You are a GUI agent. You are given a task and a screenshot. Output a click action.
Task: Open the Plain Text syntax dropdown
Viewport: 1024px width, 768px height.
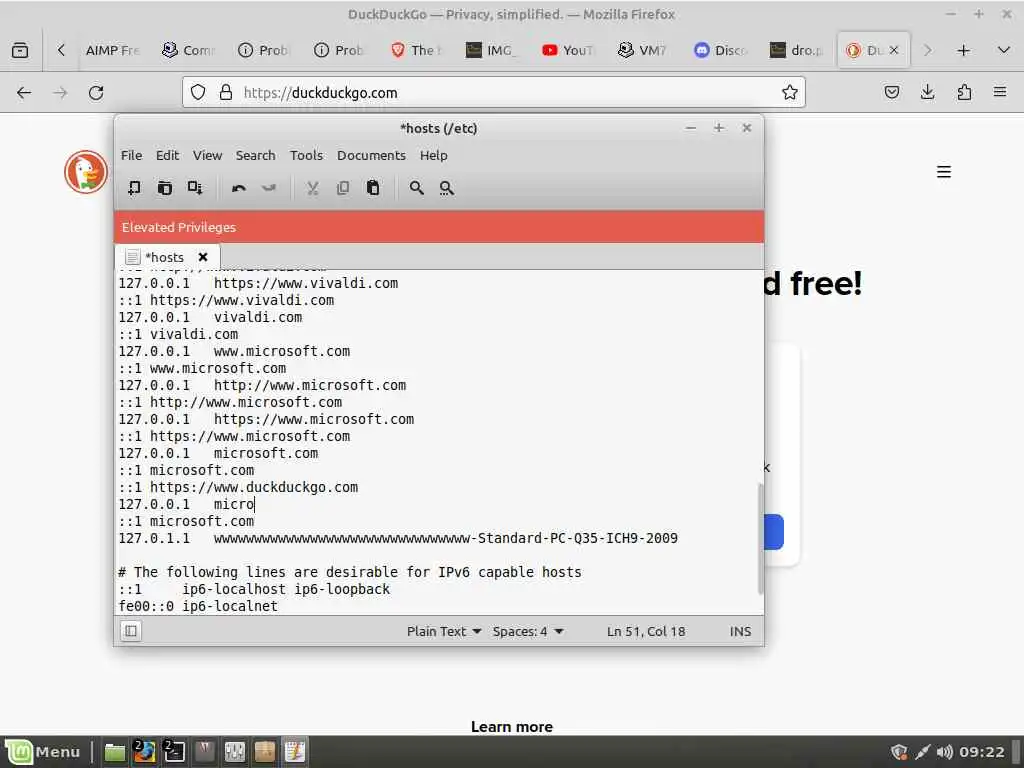(x=444, y=632)
